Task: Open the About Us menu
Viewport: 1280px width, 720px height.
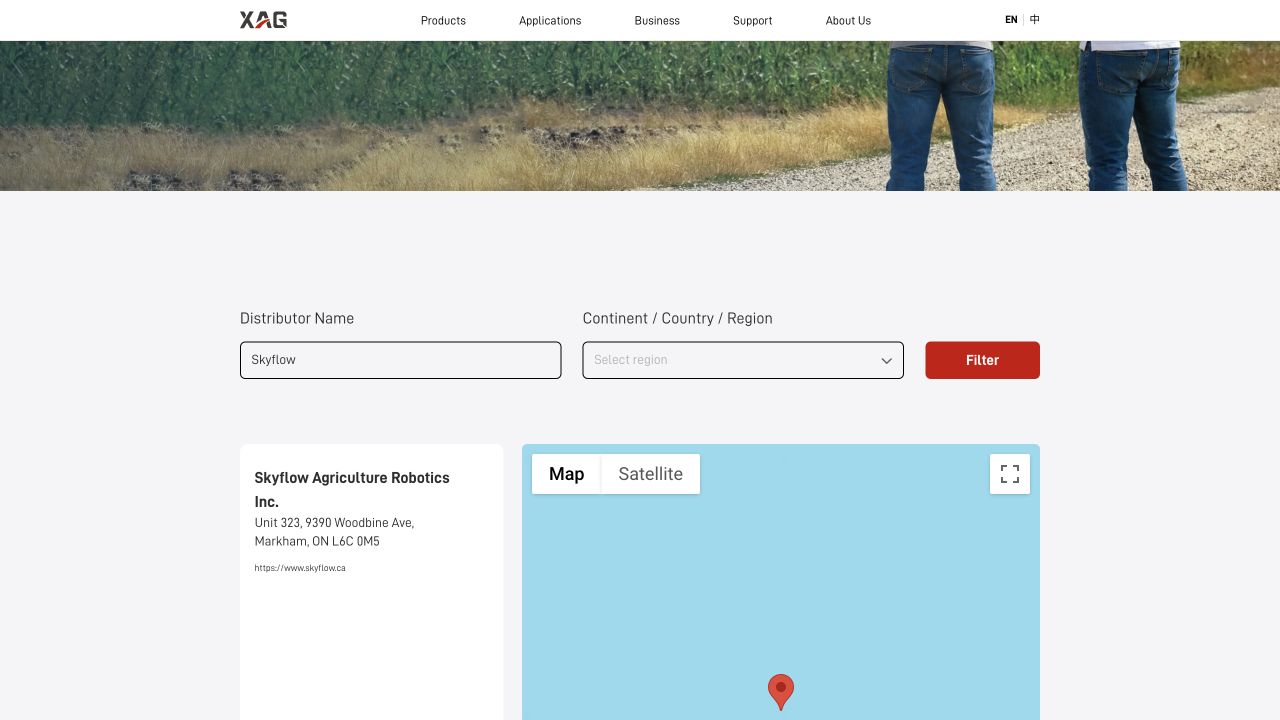Action: coord(848,20)
